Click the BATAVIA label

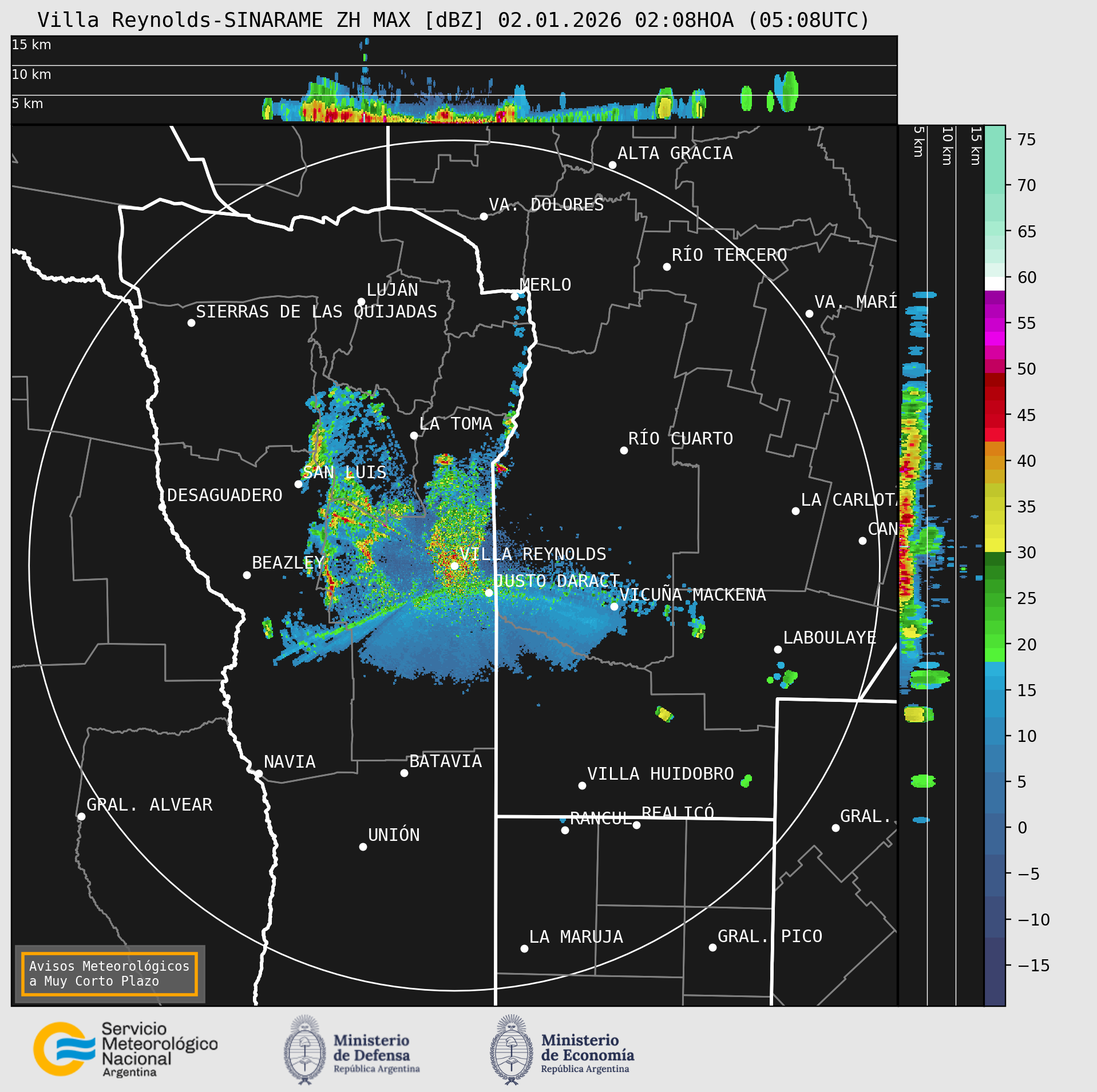[x=445, y=761]
